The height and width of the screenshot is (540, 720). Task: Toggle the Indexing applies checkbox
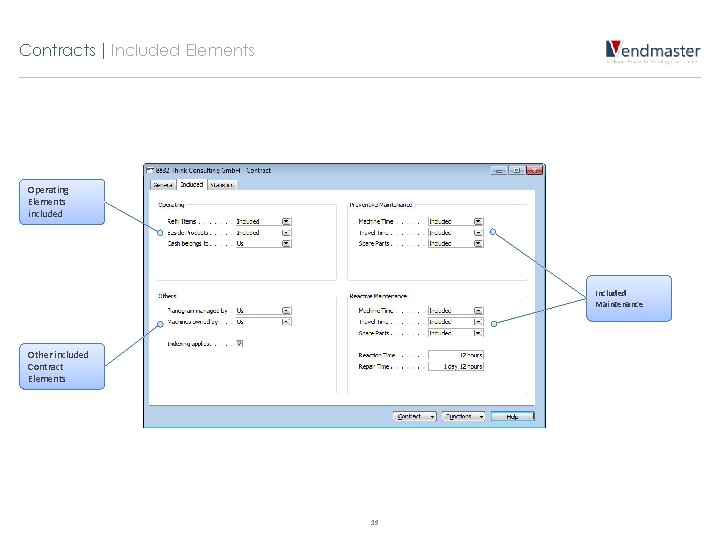(x=240, y=343)
